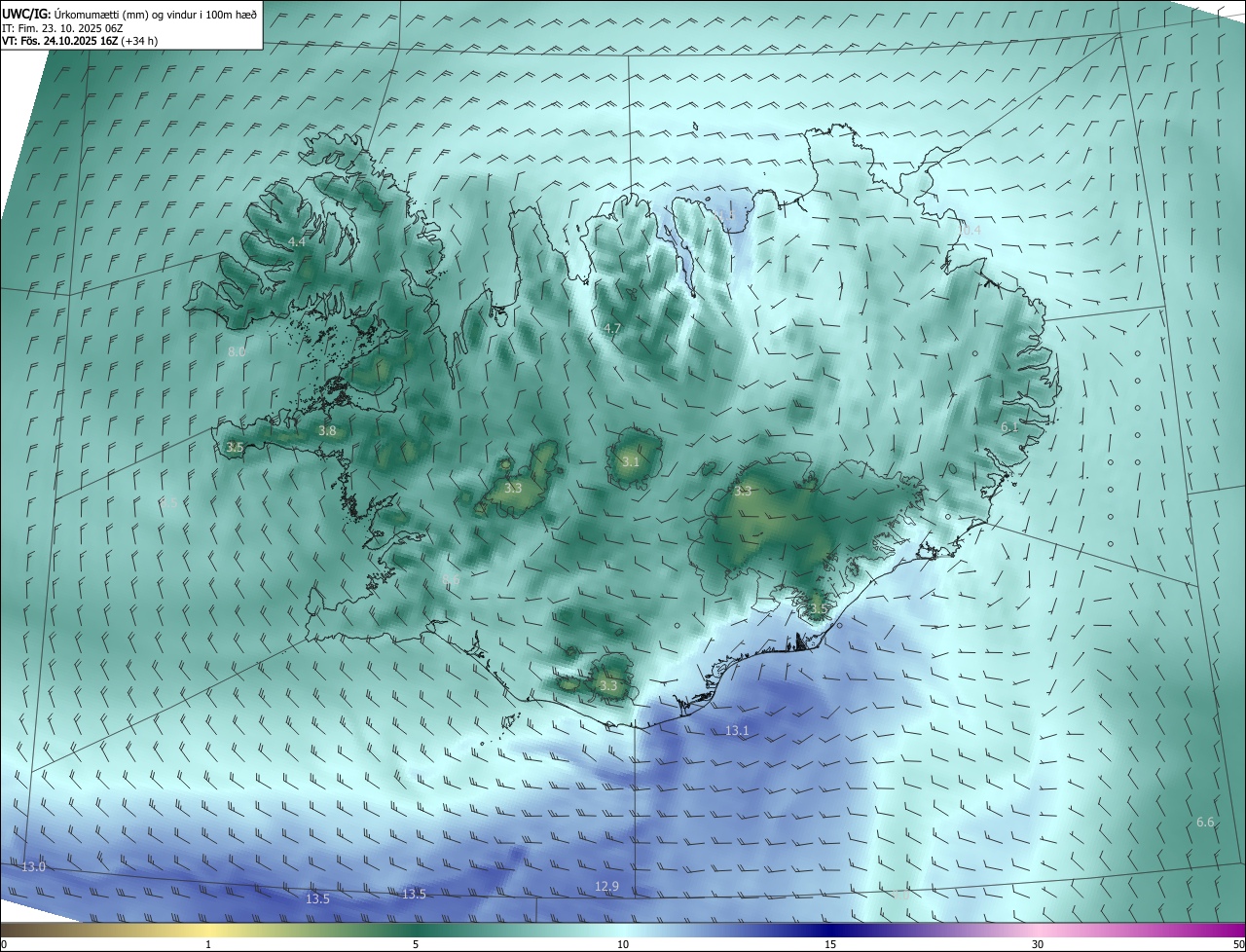The width and height of the screenshot is (1246, 952).
Task: Click the 'IT: Fim. 23. 10. 2025 06Z' line
Action: pyautogui.click(x=62, y=27)
